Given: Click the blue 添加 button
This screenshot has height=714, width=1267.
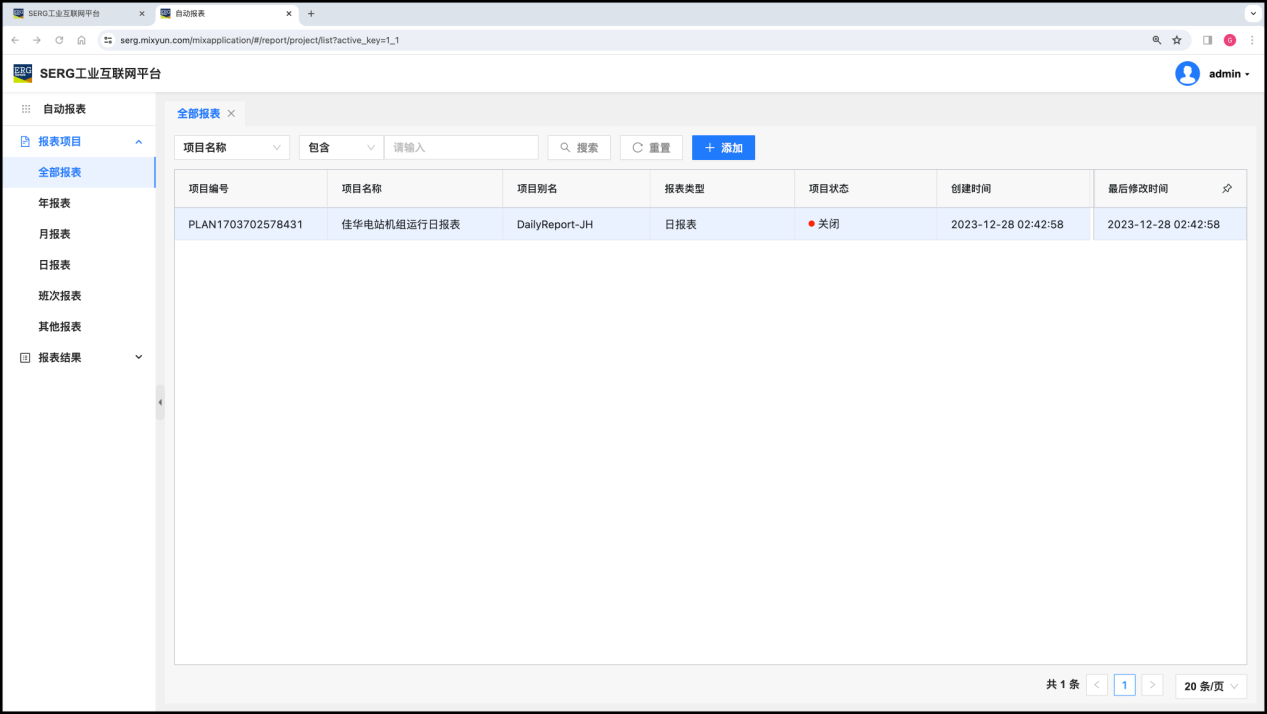Looking at the screenshot, I should click(723, 148).
